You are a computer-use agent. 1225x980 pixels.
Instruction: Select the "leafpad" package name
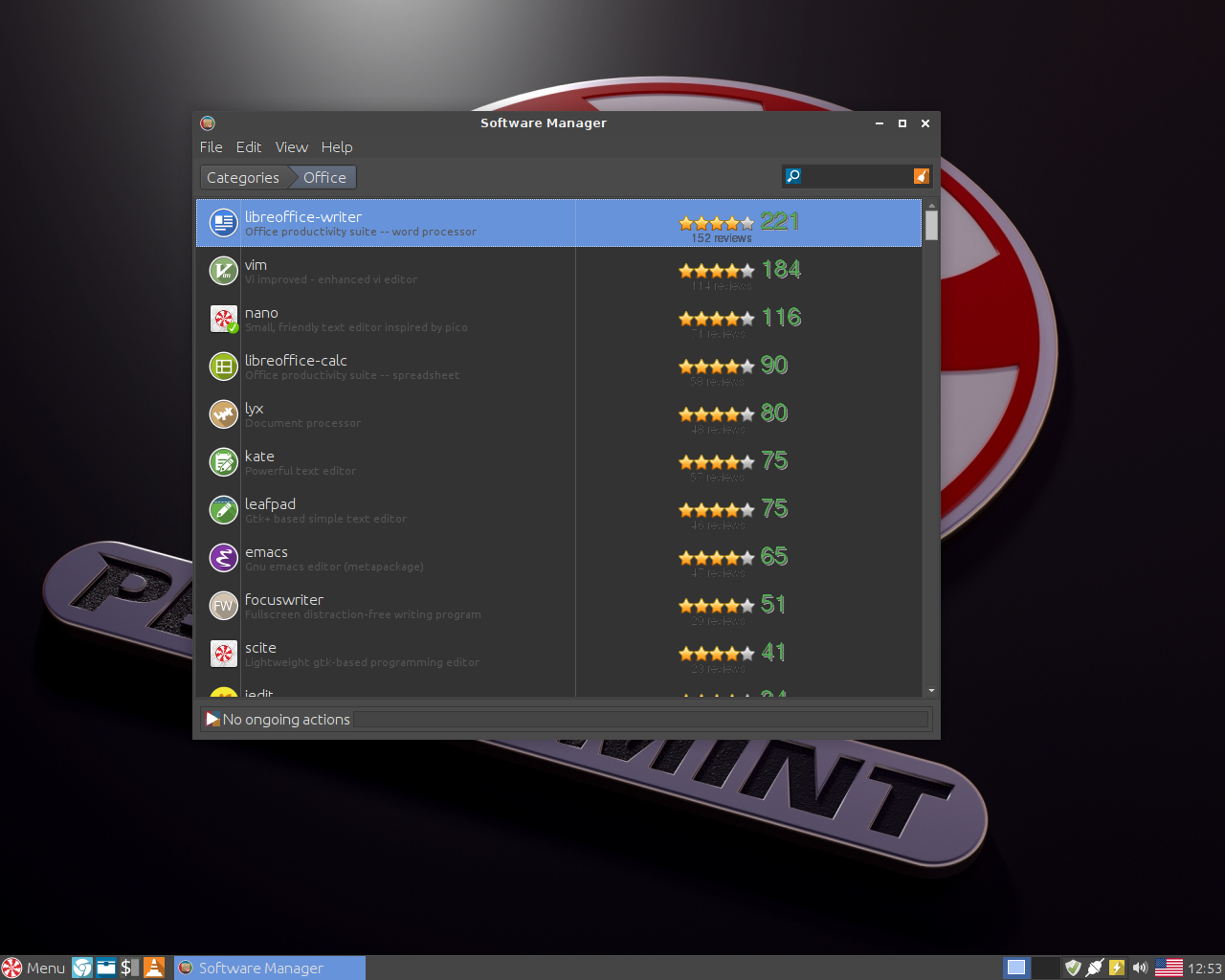pos(270,504)
